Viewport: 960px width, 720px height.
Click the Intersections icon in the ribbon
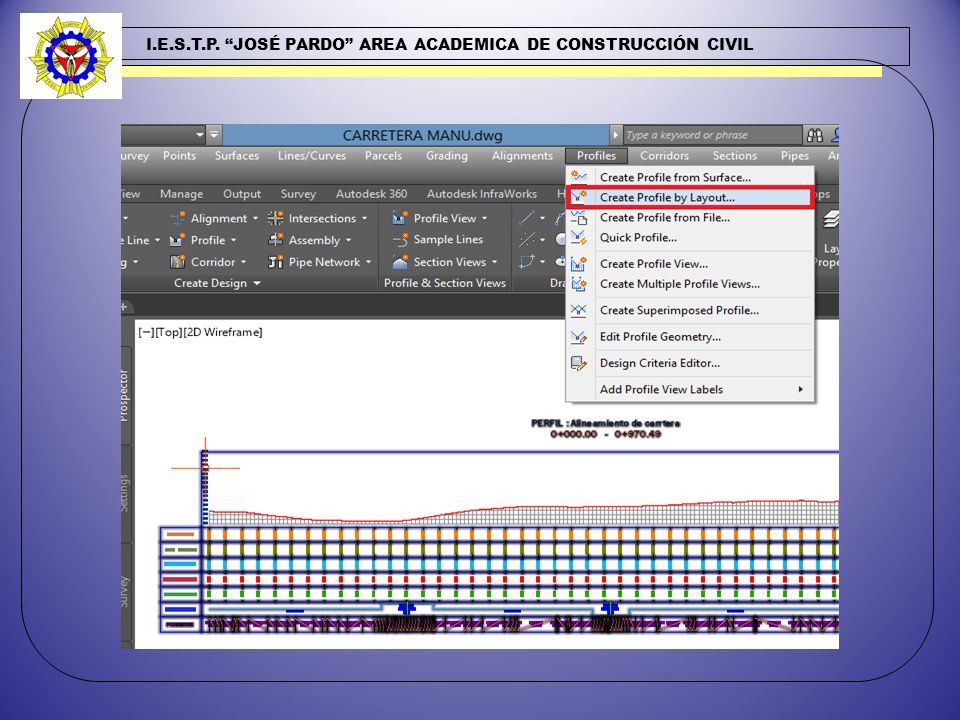click(276, 218)
